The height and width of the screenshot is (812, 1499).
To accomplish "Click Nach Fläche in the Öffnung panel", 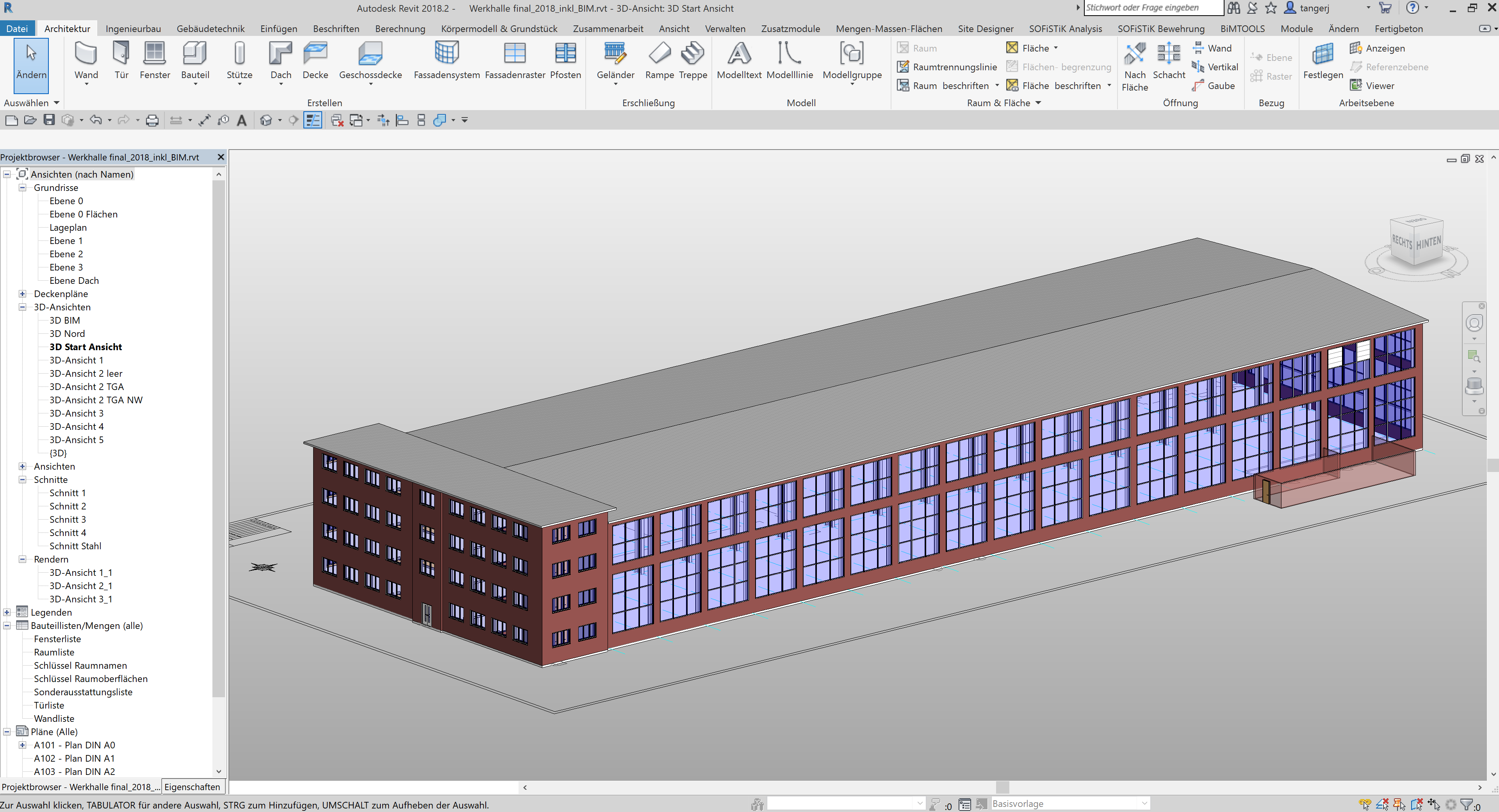I will pos(1135,66).
